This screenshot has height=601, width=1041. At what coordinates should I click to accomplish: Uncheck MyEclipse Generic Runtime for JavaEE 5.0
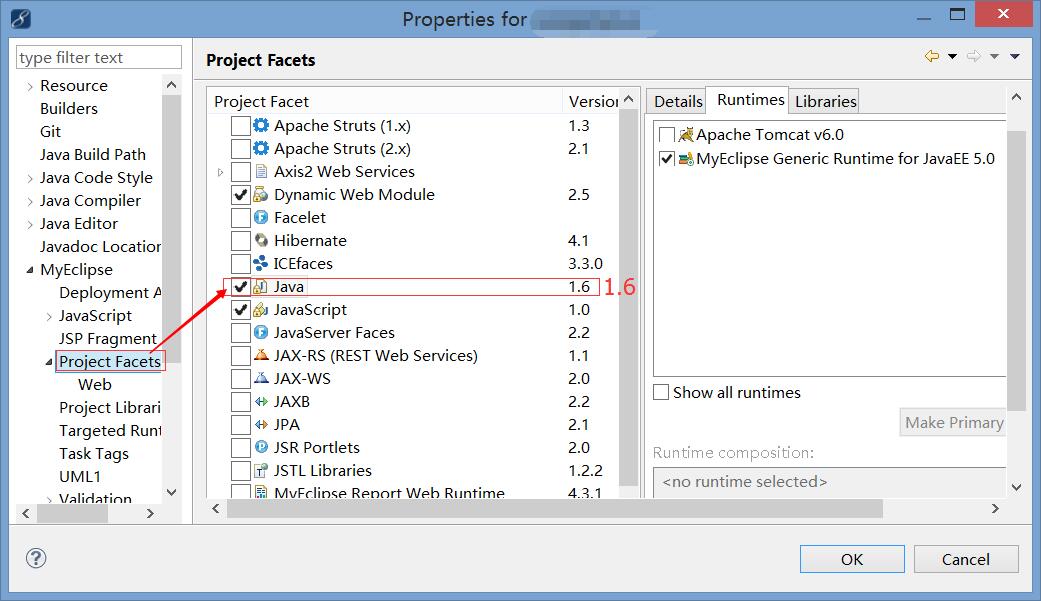[667, 159]
